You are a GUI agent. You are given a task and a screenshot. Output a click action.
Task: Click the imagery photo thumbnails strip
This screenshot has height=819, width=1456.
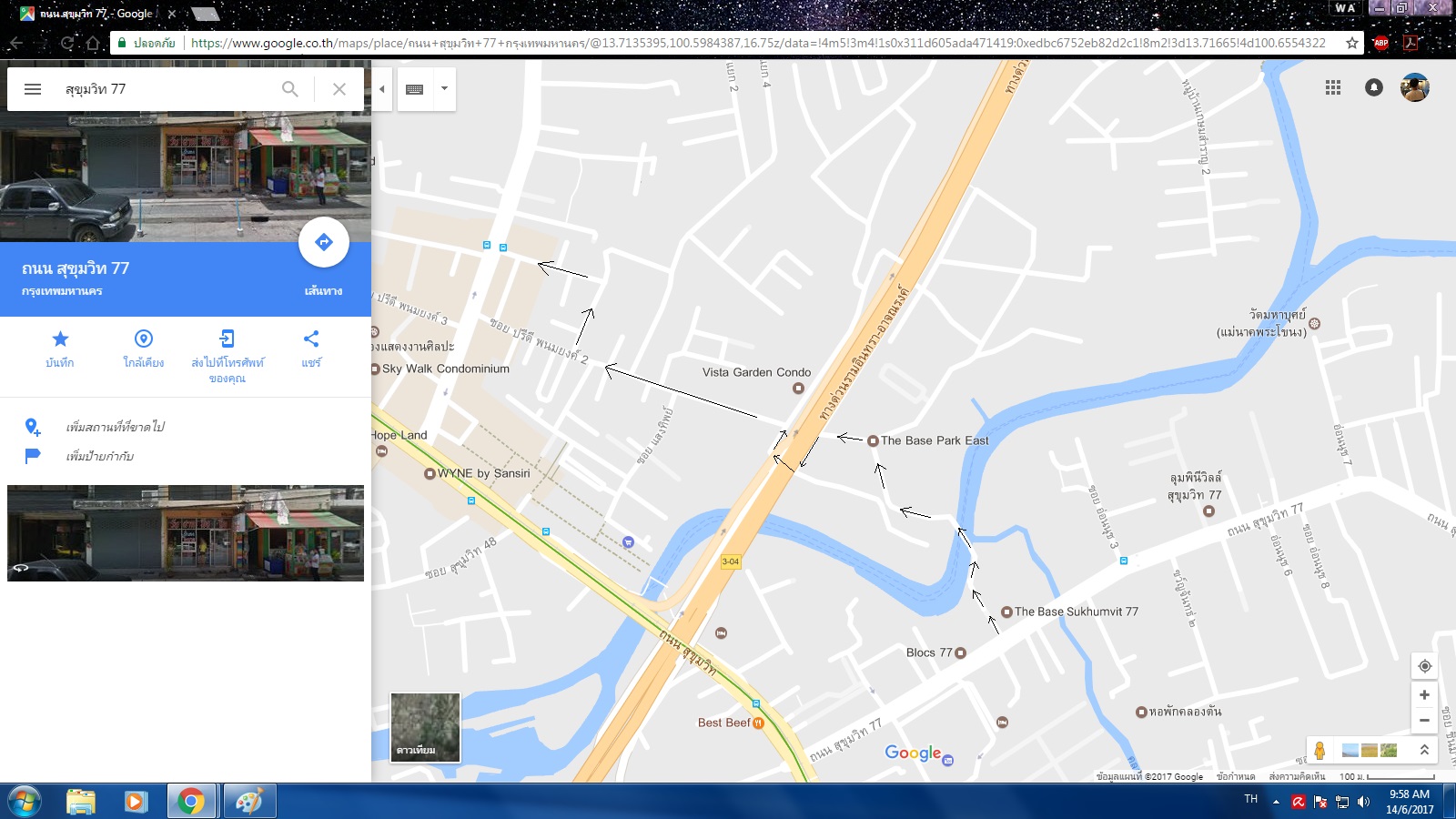(x=1370, y=750)
